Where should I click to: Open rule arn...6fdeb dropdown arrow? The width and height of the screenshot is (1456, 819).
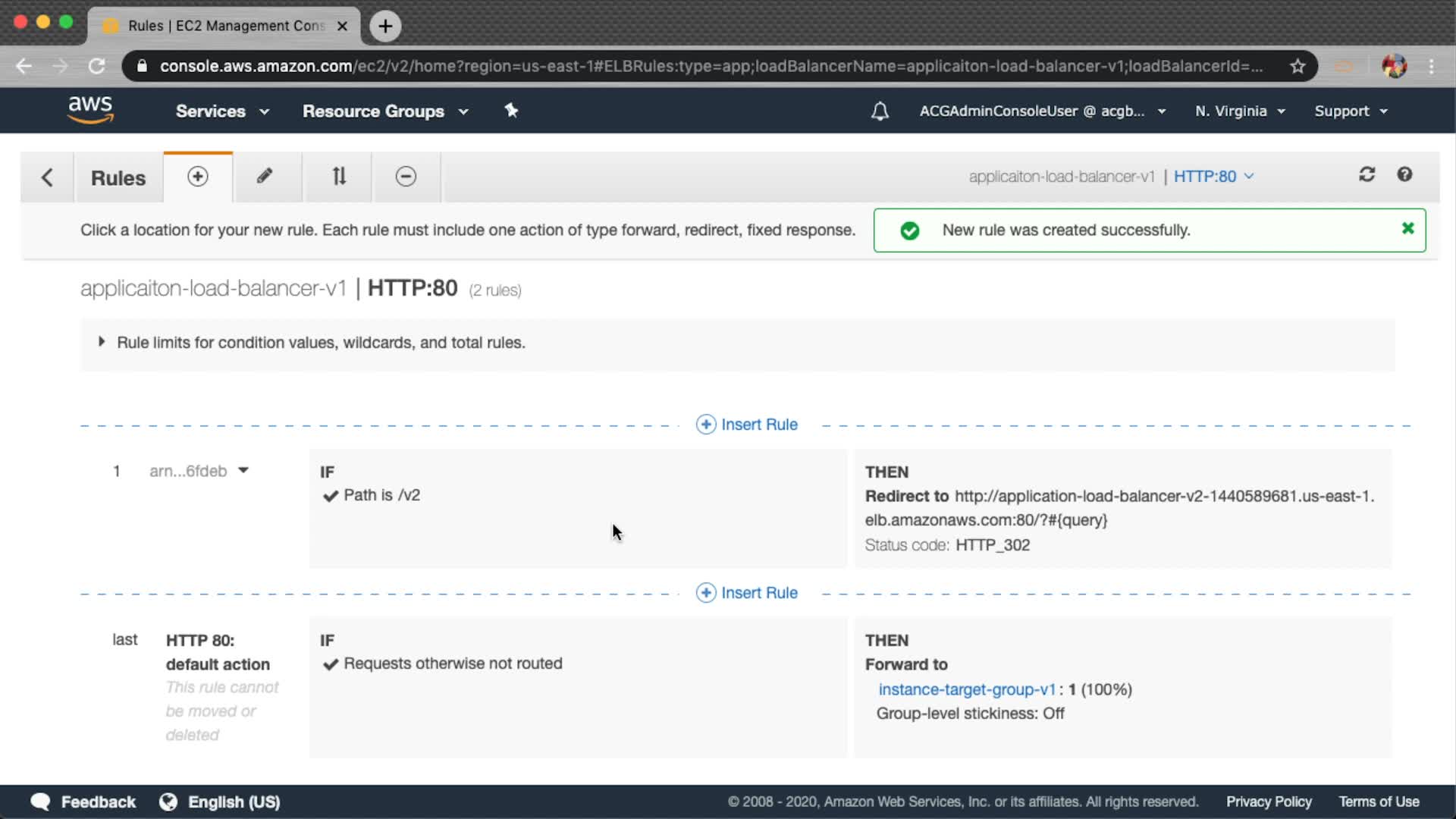tap(243, 470)
